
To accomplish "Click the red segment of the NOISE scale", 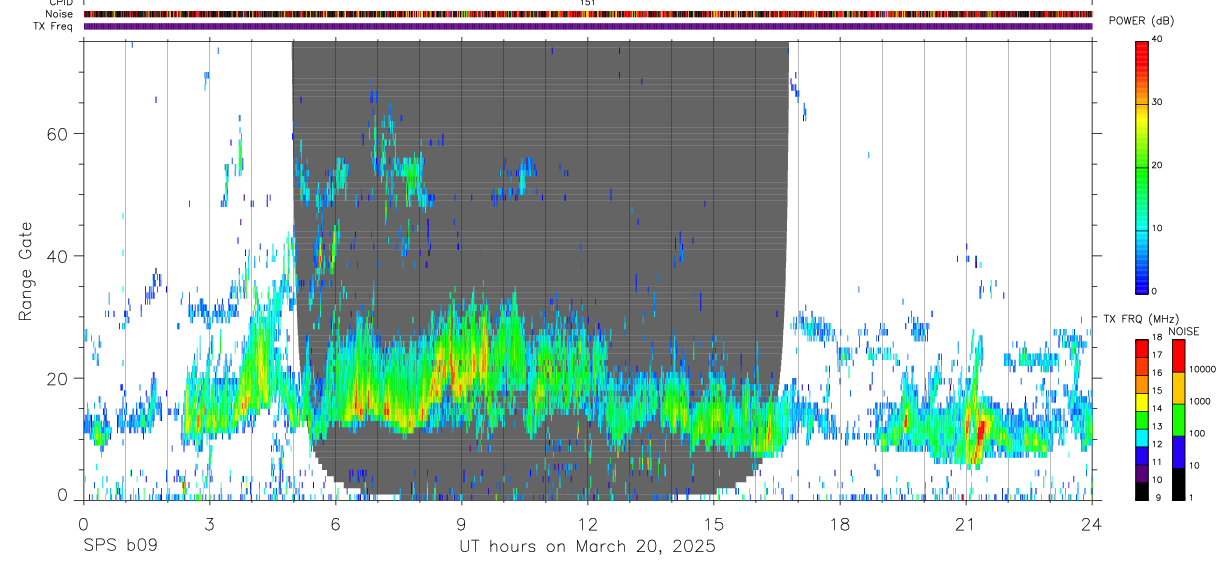I will coord(1178,356).
